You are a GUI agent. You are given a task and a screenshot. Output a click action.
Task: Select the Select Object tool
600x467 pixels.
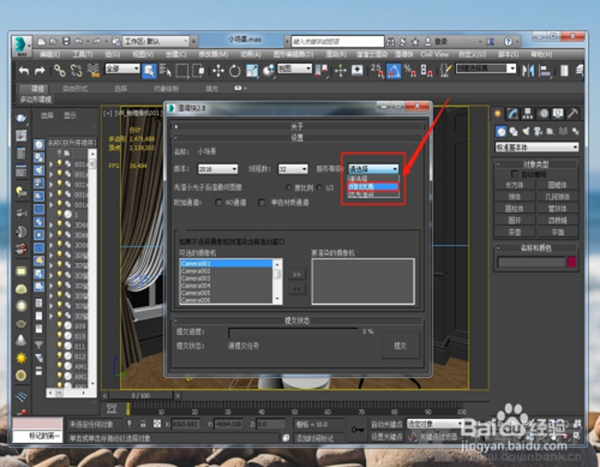tap(148, 70)
